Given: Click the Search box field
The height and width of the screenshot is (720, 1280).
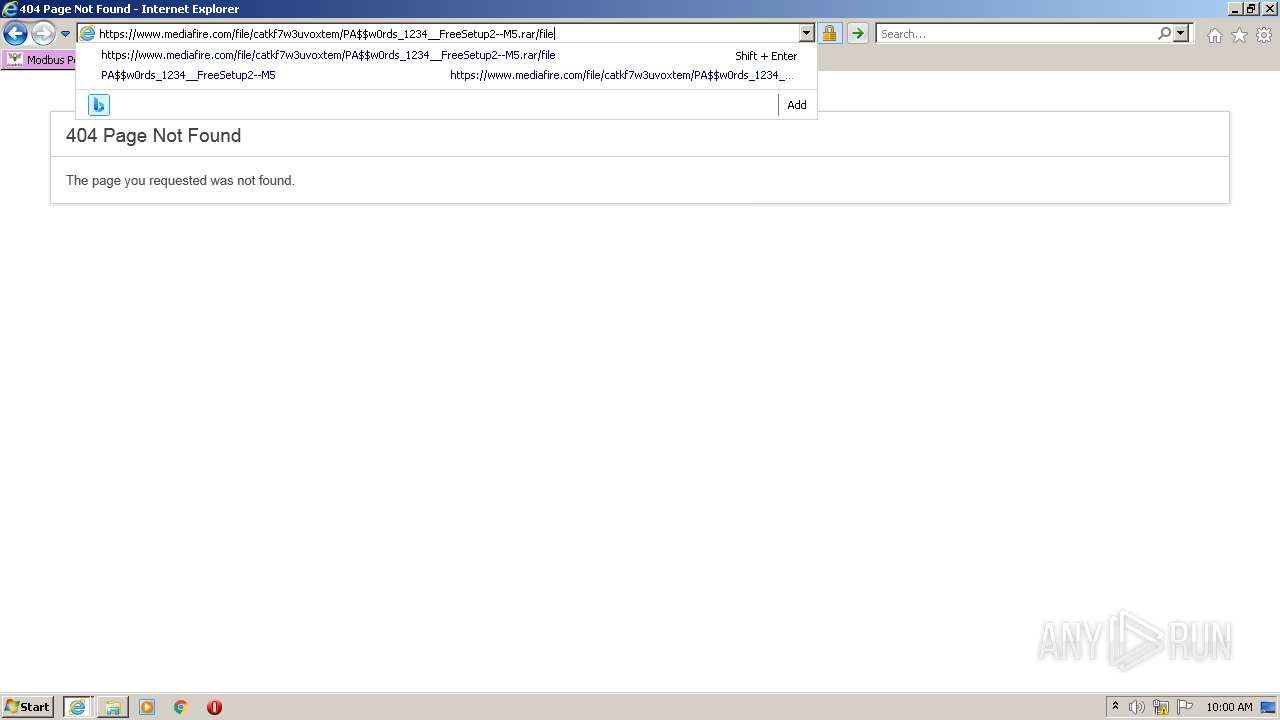Looking at the screenshot, I should click(1016, 34).
